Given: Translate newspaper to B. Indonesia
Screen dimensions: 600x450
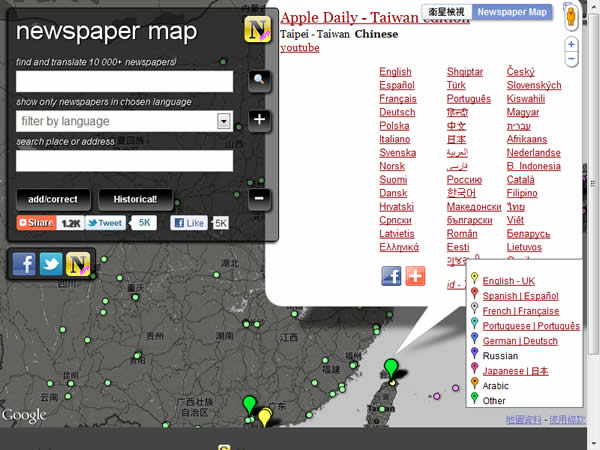Looking at the screenshot, I should [533, 166].
